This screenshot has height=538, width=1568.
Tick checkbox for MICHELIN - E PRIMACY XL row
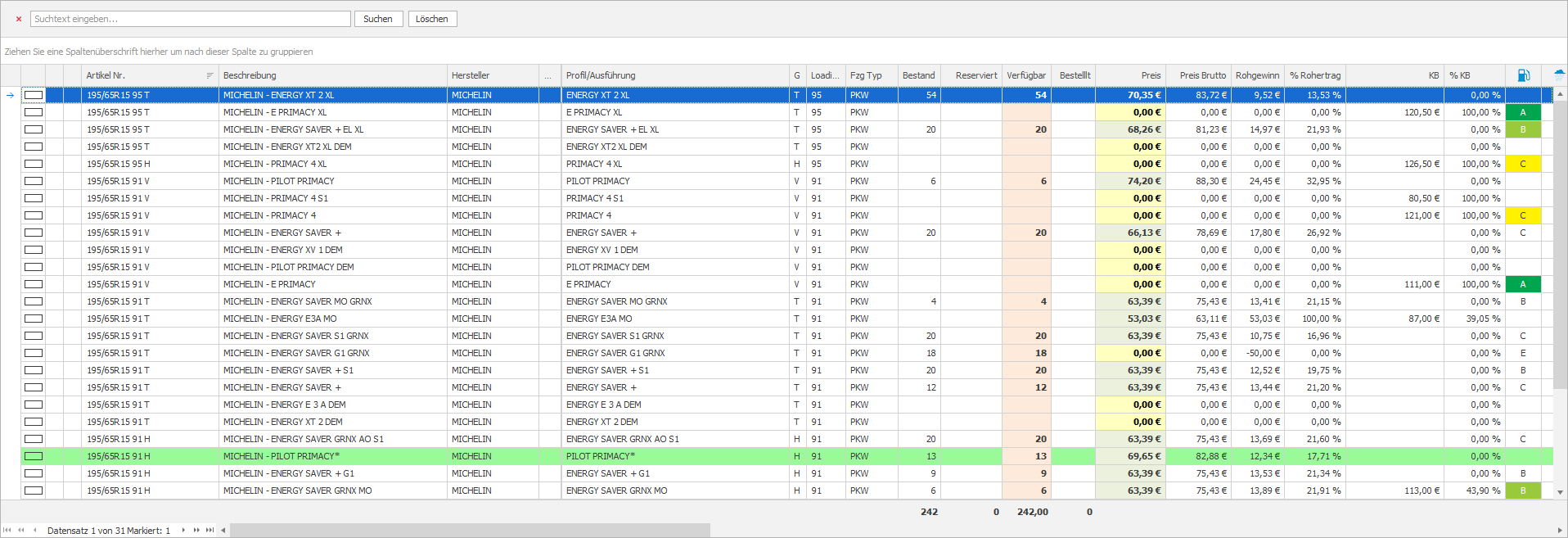(x=34, y=112)
